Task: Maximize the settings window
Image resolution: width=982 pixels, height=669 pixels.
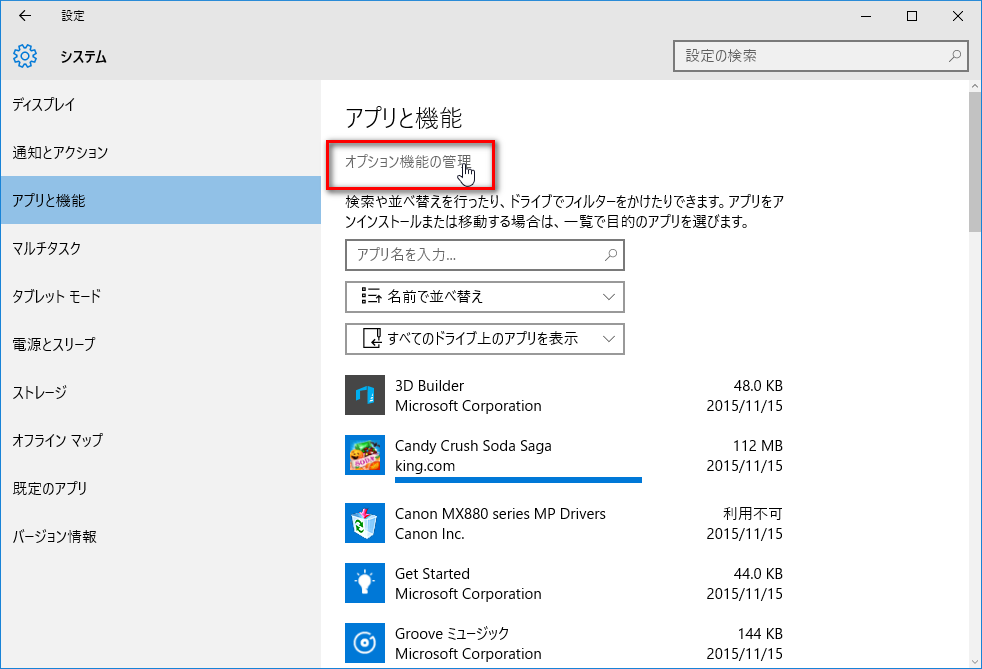Action: click(912, 16)
